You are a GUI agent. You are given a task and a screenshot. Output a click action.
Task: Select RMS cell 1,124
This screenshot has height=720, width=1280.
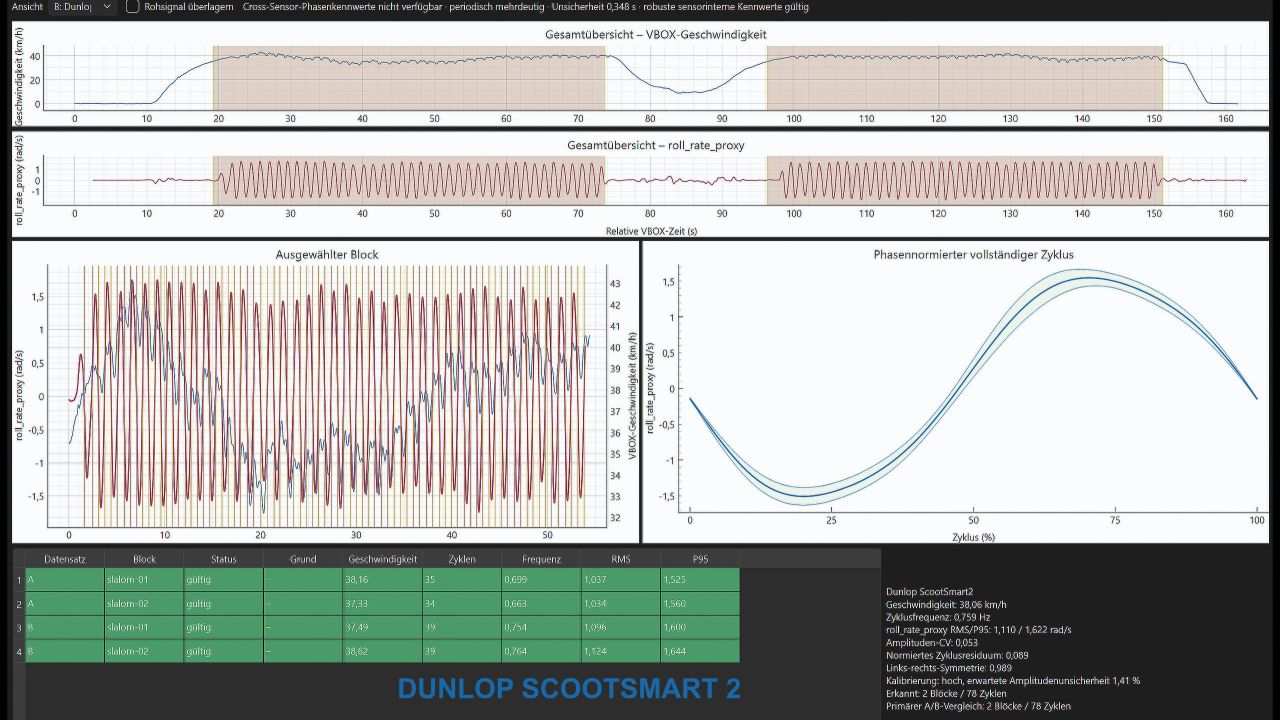tap(621, 651)
